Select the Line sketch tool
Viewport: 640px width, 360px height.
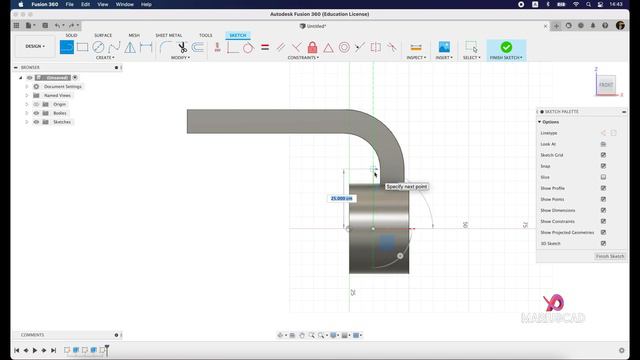pyautogui.click(x=67, y=47)
